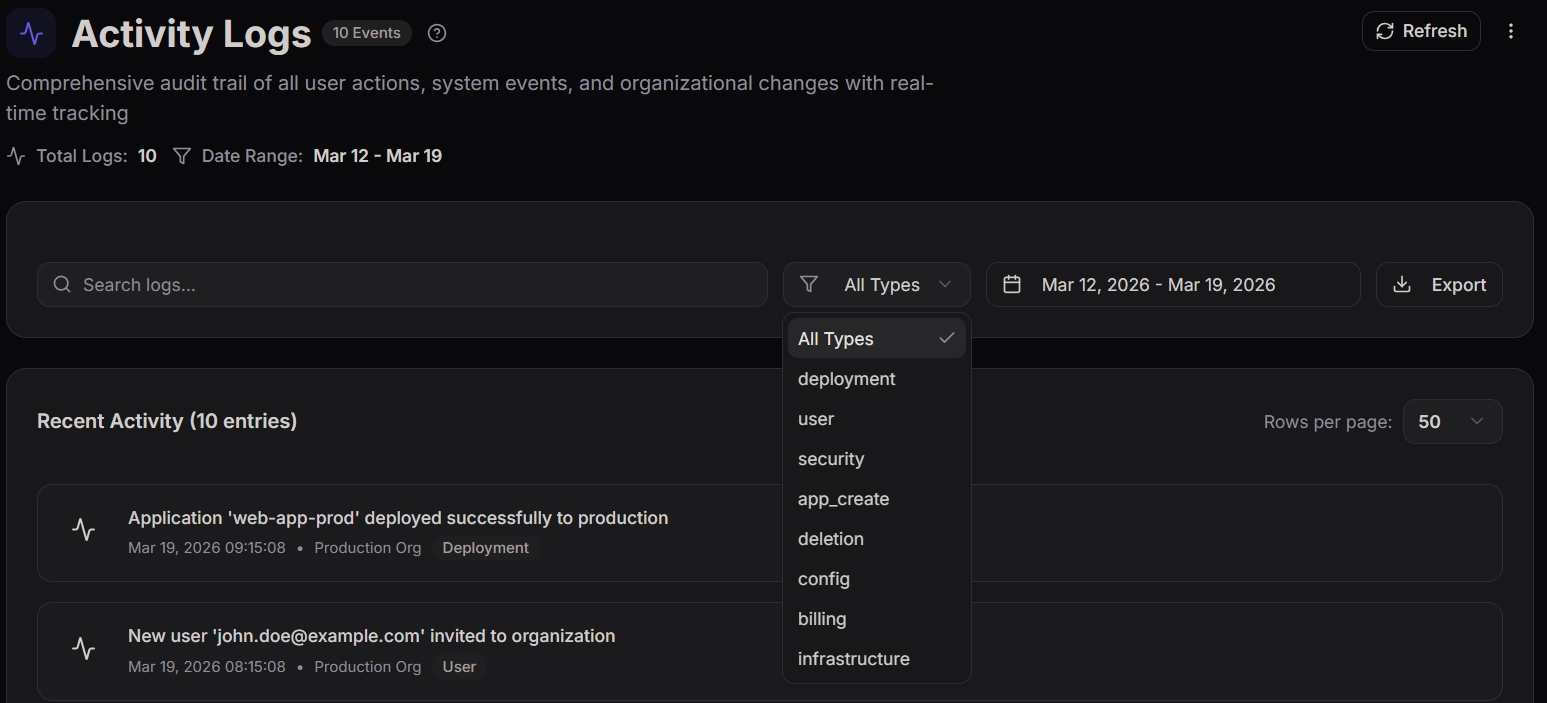Click the funnel filter icon beside All Types
The width and height of the screenshot is (1547, 703).
[x=809, y=284]
